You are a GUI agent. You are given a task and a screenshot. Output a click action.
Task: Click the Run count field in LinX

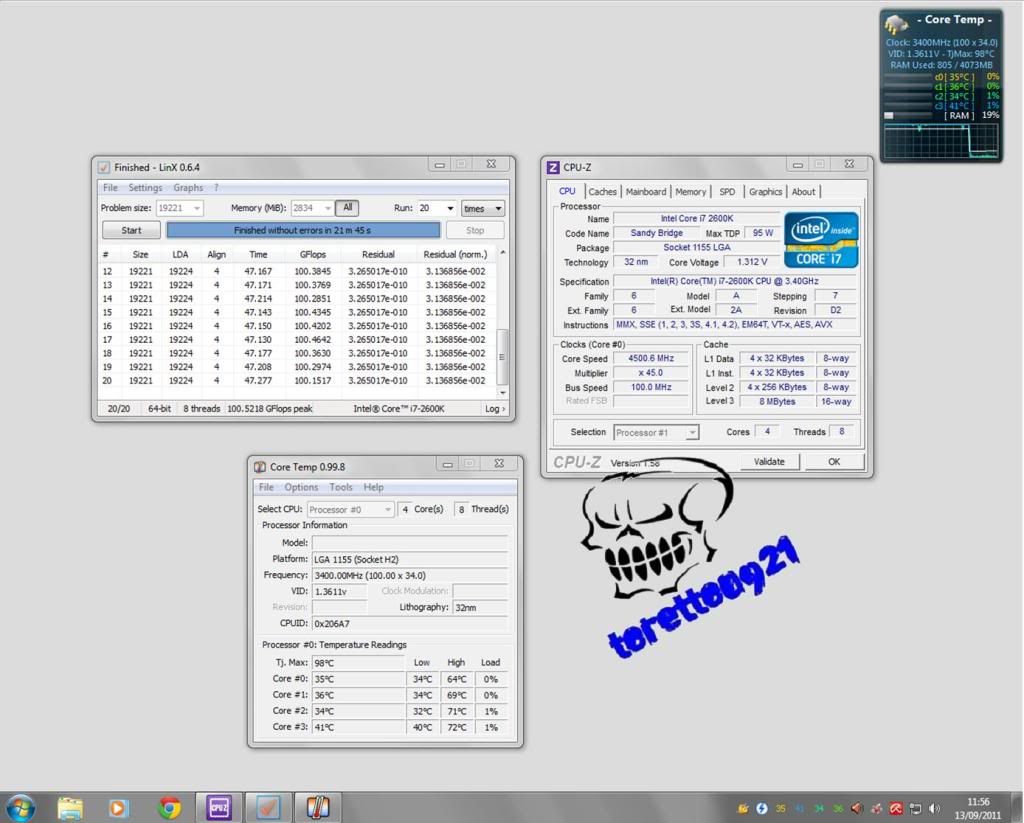coord(428,208)
